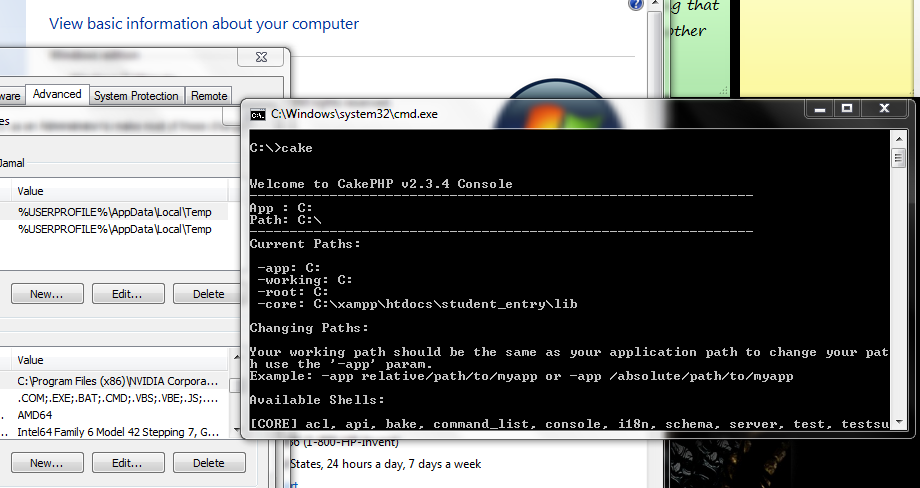This screenshot has width=920, height=488.
Task: Click '24 hours a day, 7 days a week' text
Action: tap(404, 464)
